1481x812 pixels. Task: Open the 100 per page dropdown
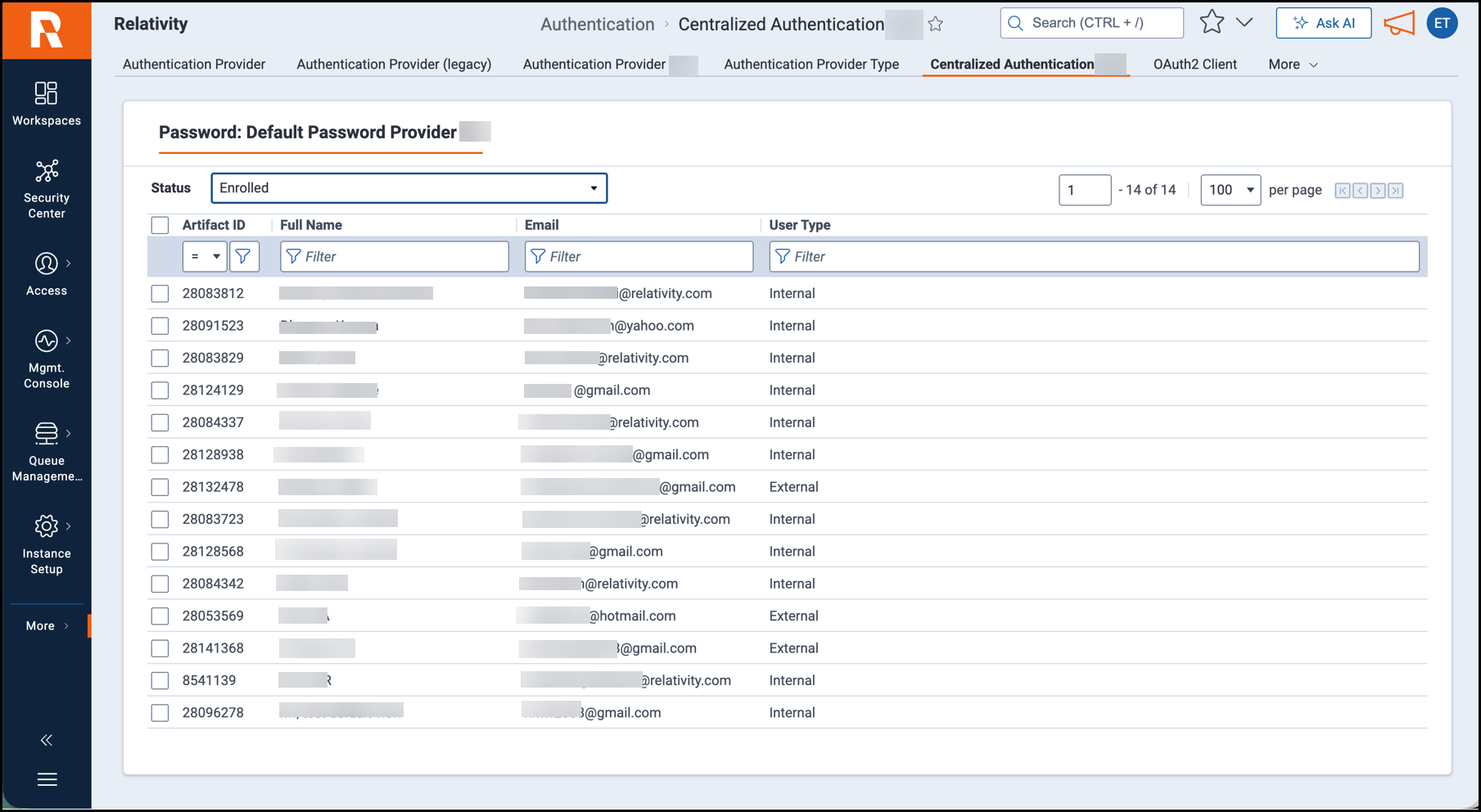point(1230,190)
